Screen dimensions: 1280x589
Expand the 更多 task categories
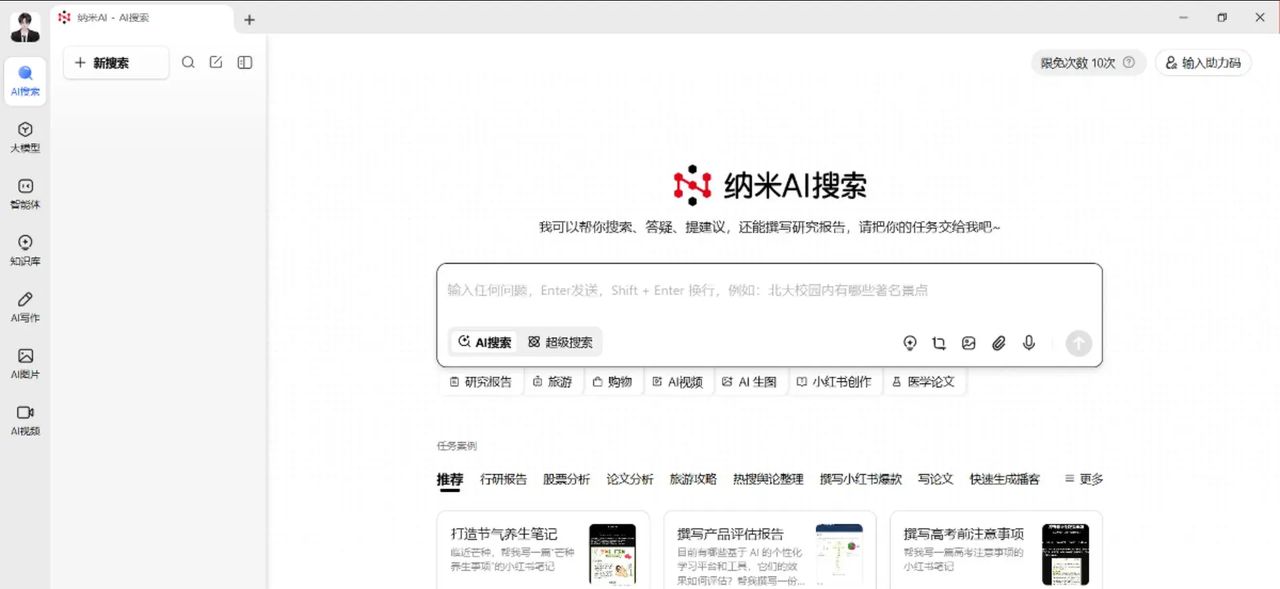[1083, 479]
